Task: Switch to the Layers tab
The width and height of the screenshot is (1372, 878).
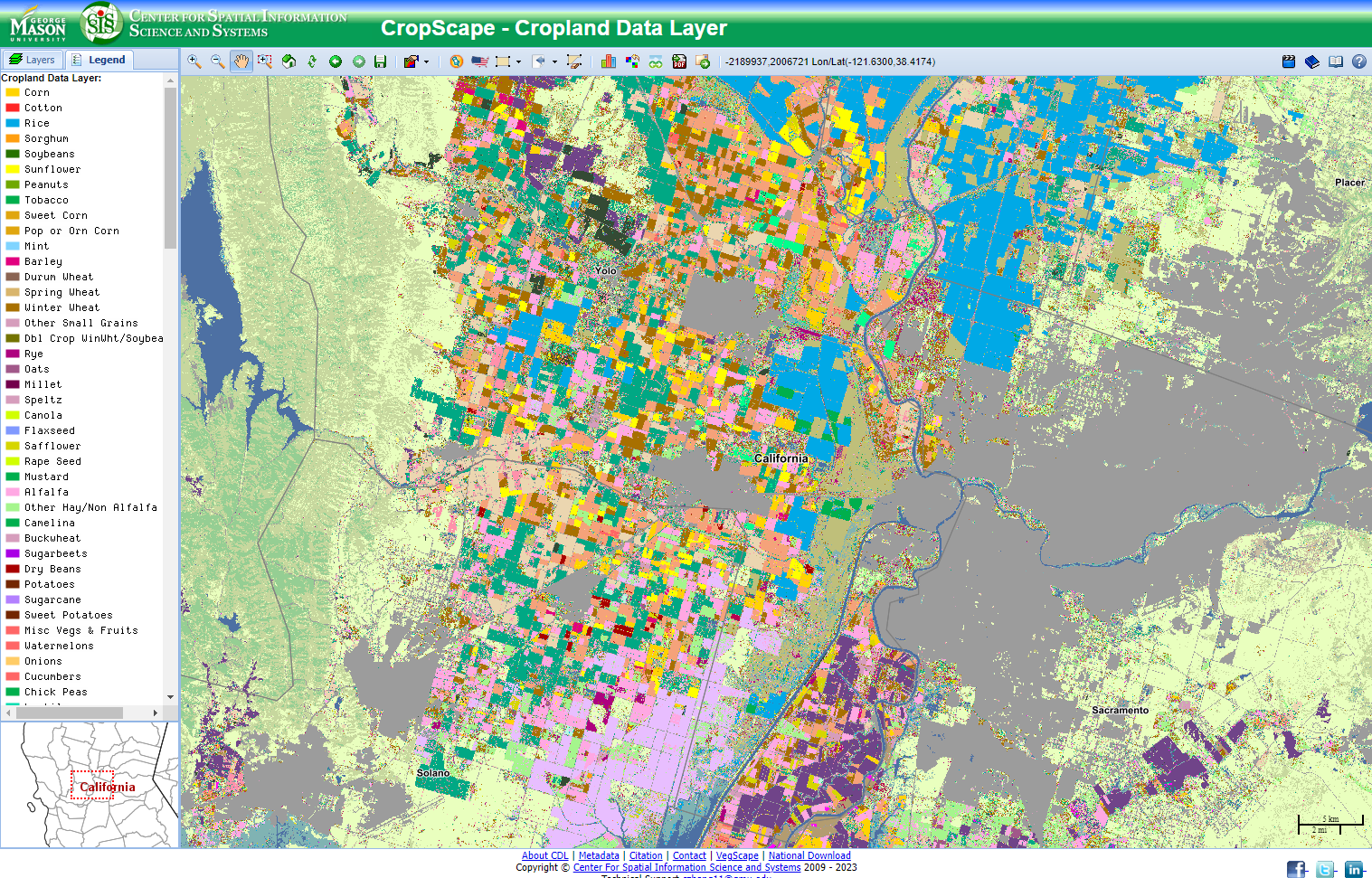Action: (32, 60)
